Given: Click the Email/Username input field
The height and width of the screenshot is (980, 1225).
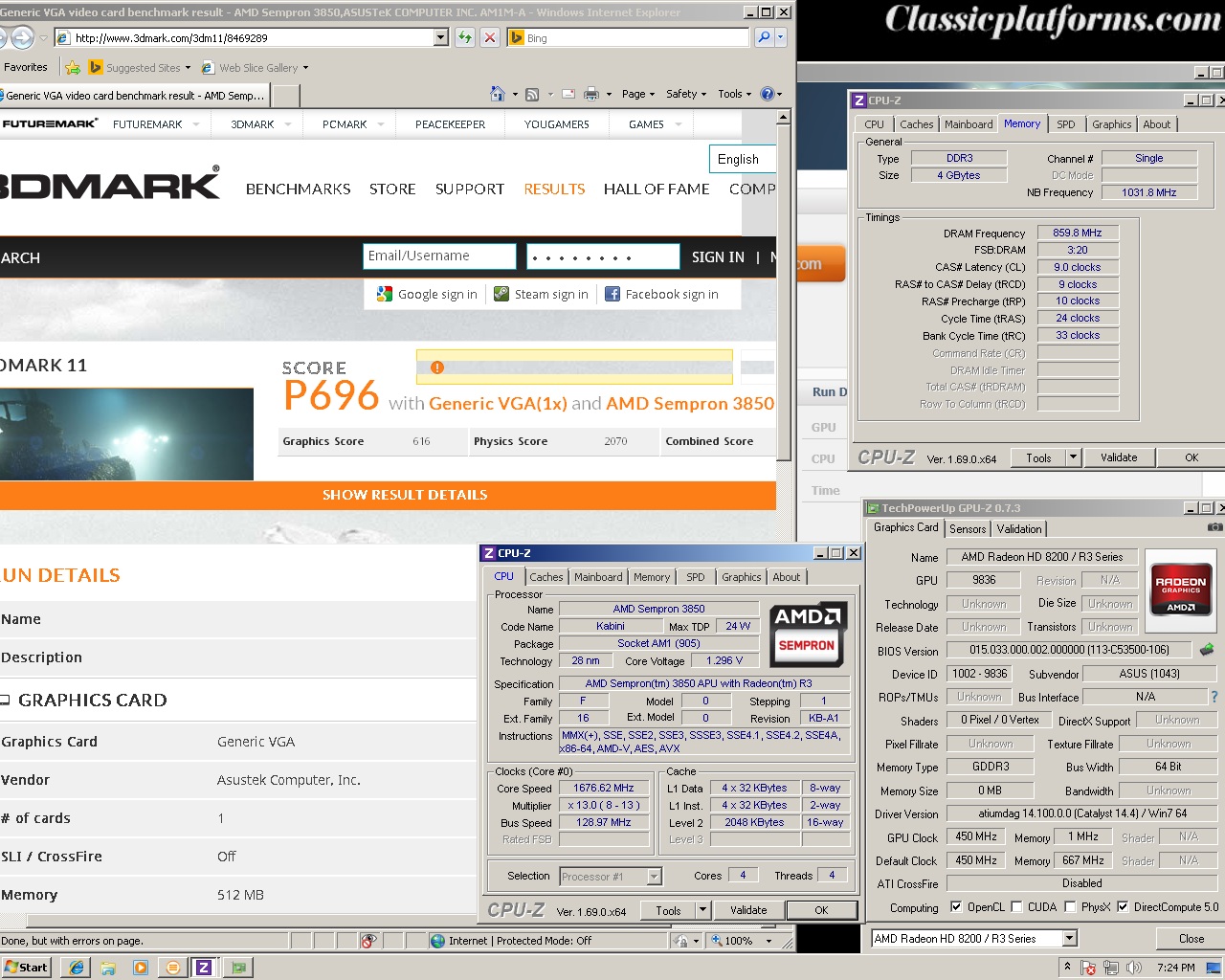Looking at the screenshot, I should pyautogui.click(x=439, y=256).
